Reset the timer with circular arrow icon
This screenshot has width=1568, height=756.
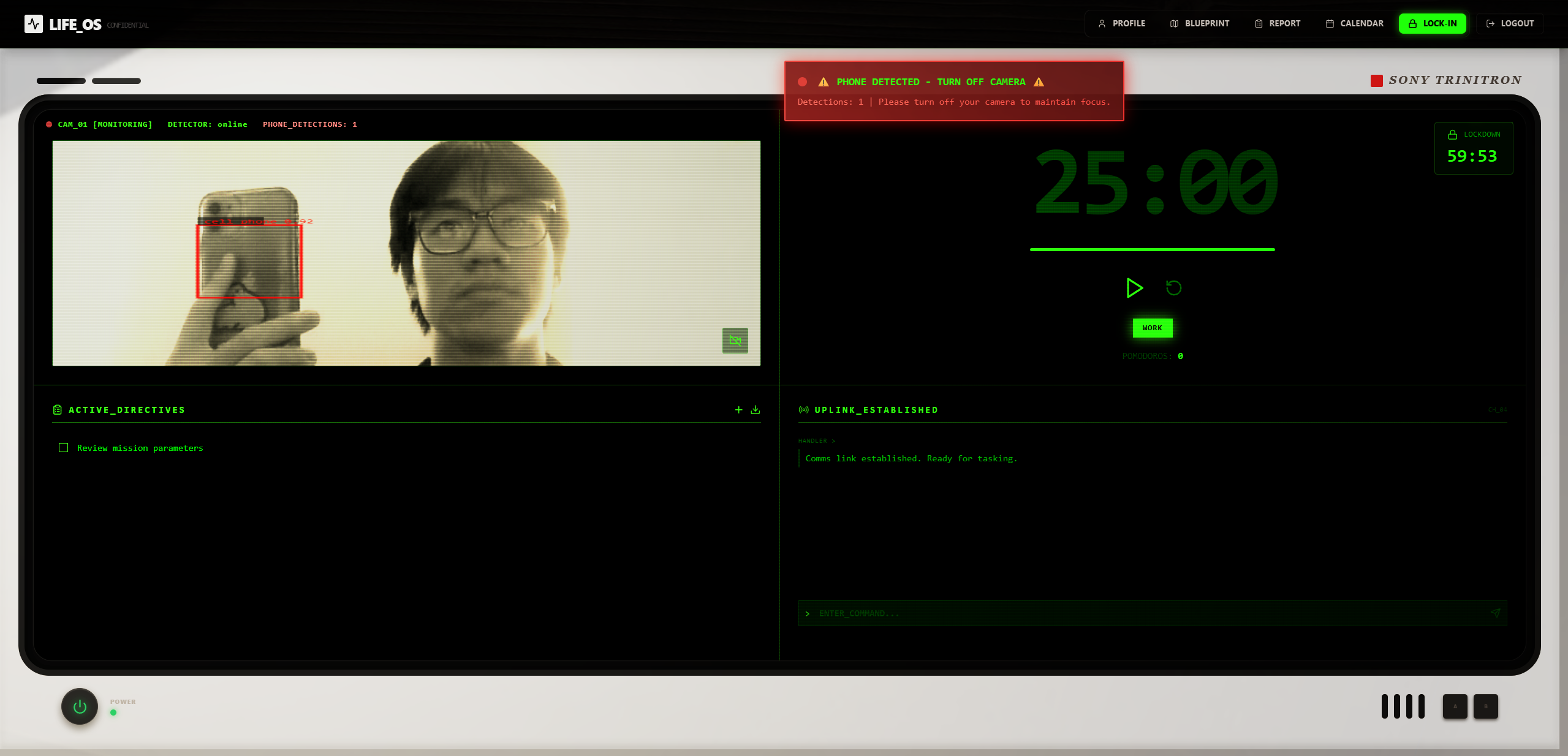(1173, 287)
